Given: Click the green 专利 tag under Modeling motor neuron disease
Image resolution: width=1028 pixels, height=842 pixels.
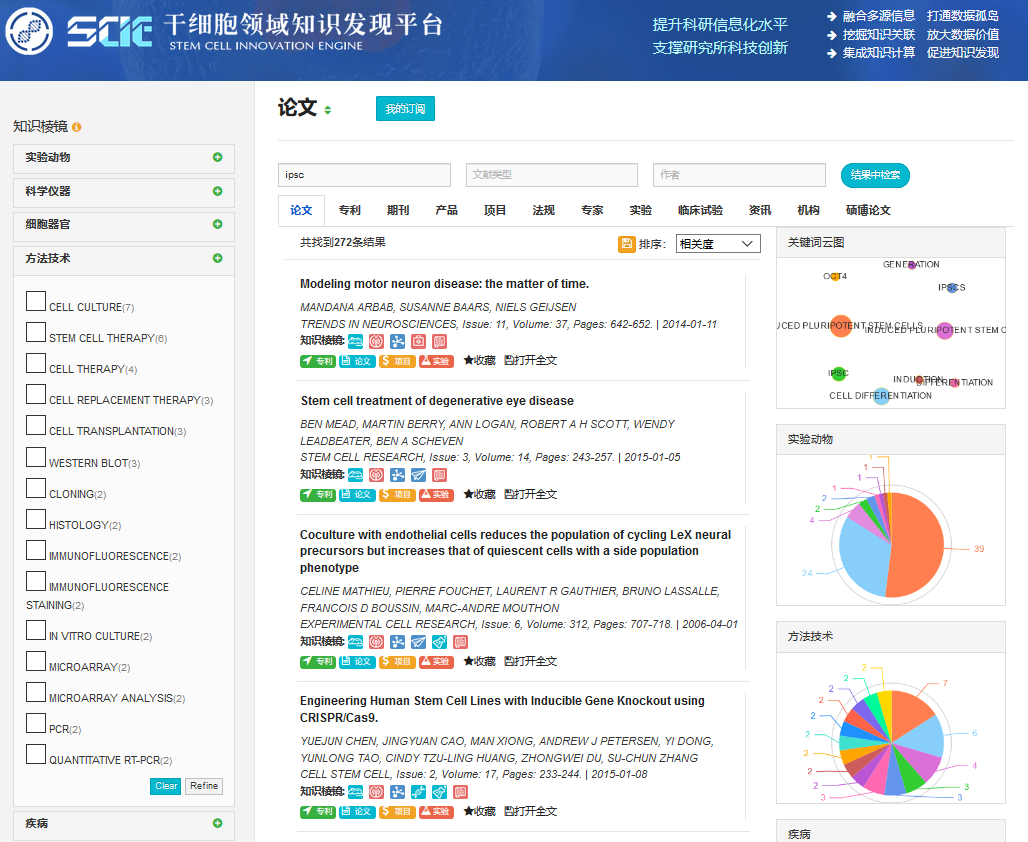Looking at the screenshot, I should coord(318,361).
